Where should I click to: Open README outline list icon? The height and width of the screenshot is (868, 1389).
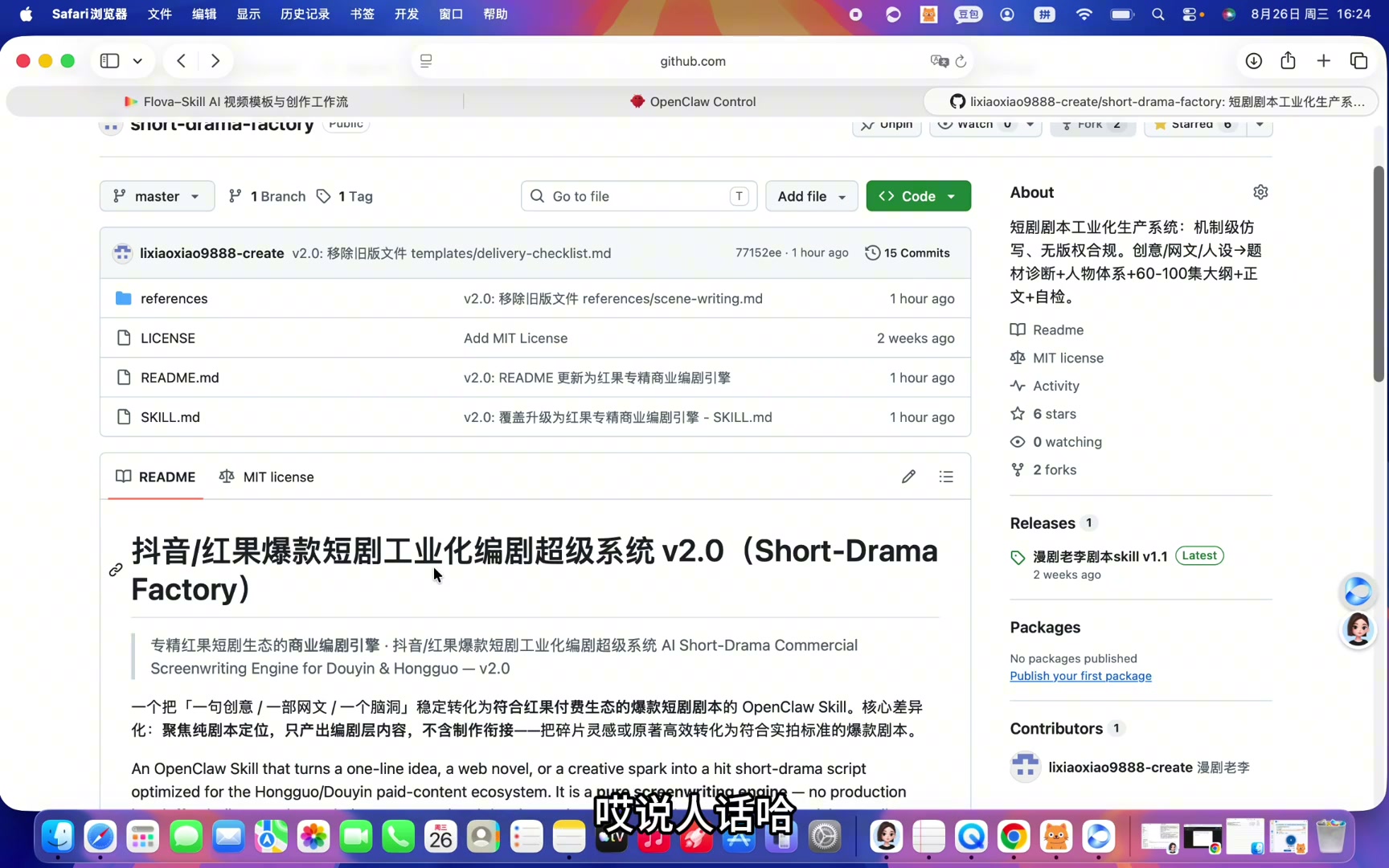[x=946, y=477]
